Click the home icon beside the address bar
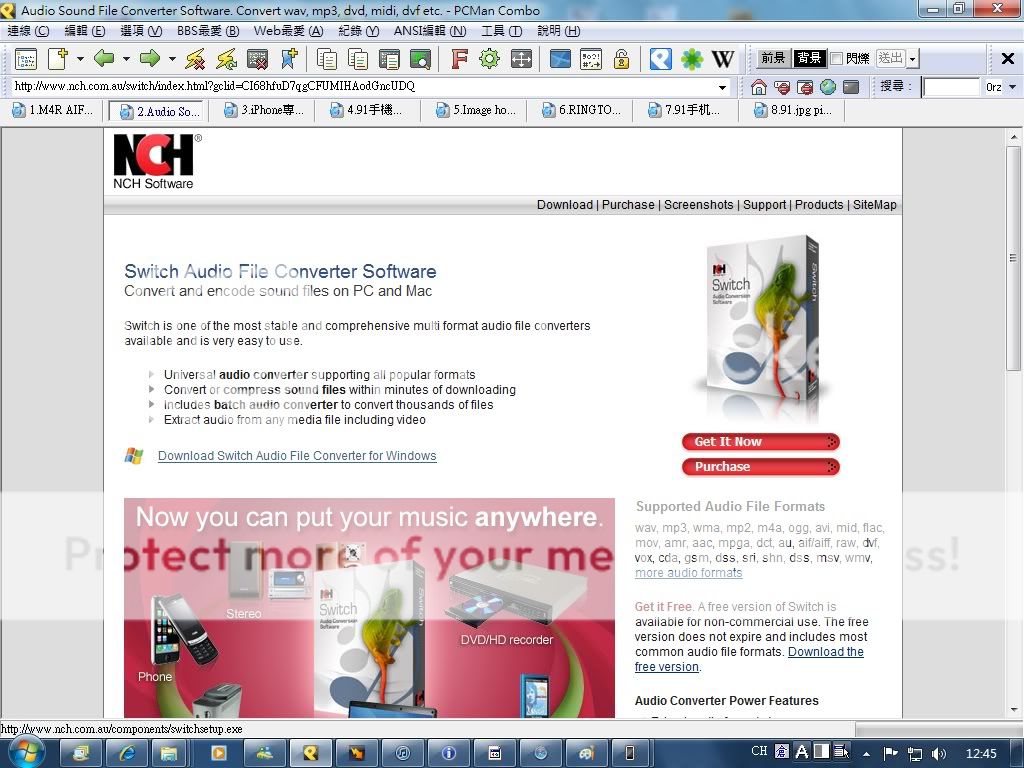Viewport: 1024px width, 768px height. click(759, 87)
